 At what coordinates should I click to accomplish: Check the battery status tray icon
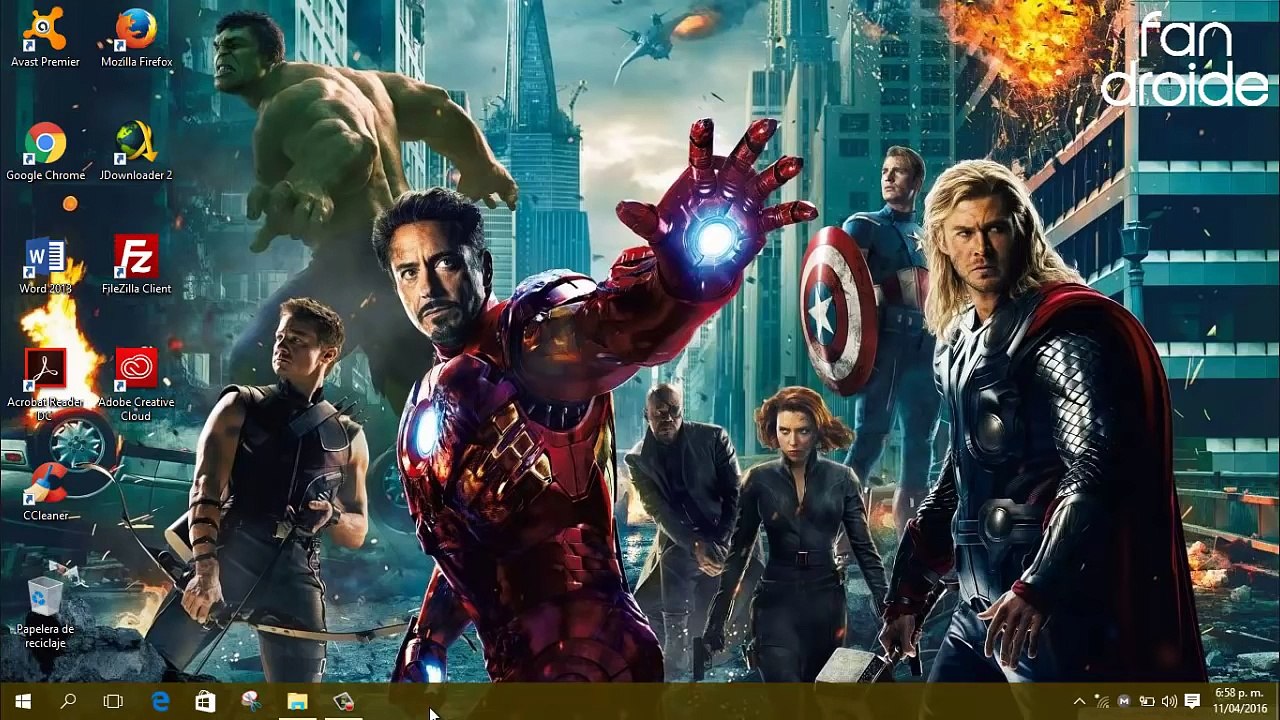(1147, 702)
